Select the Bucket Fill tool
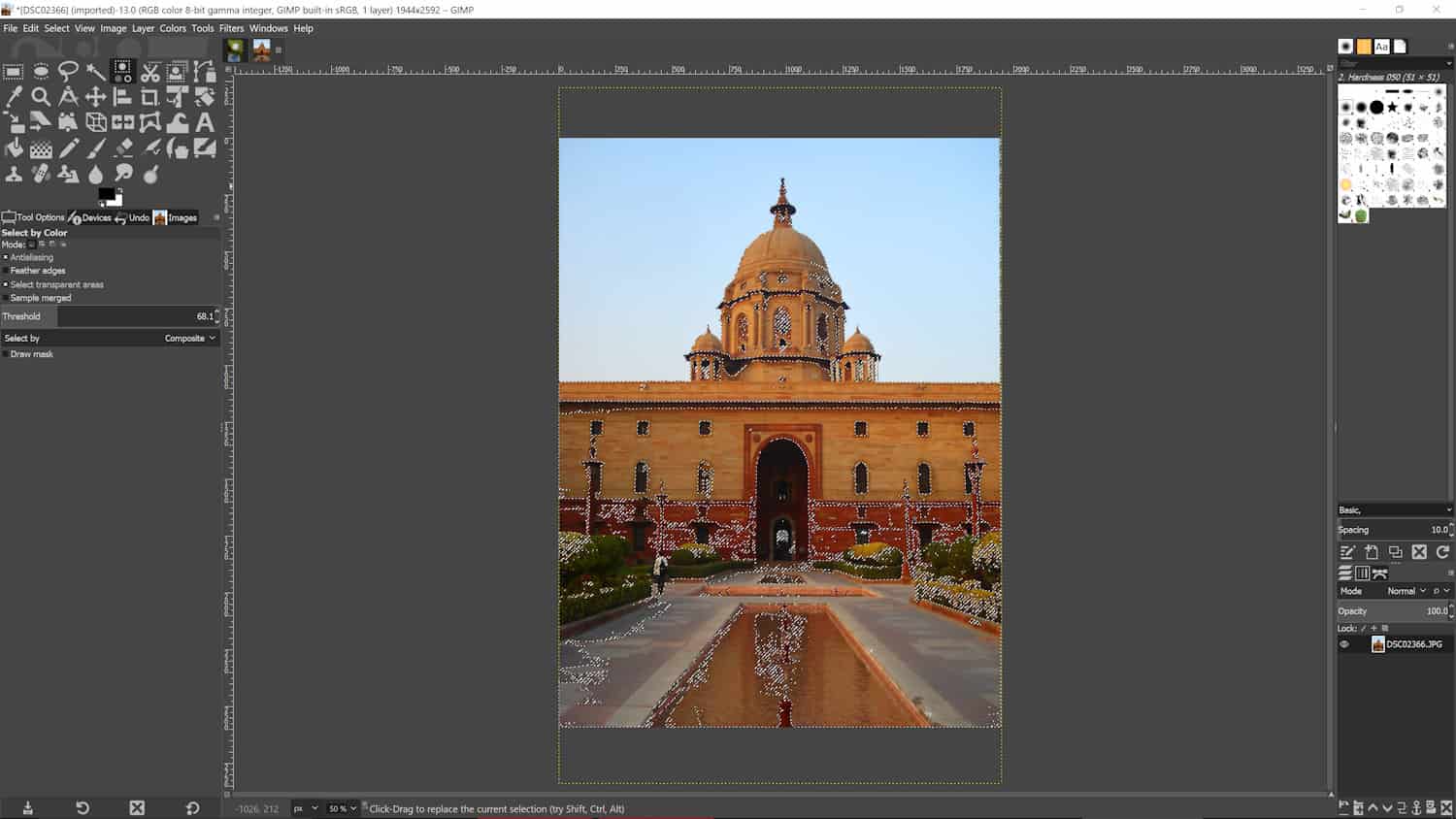 click(14, 148)
